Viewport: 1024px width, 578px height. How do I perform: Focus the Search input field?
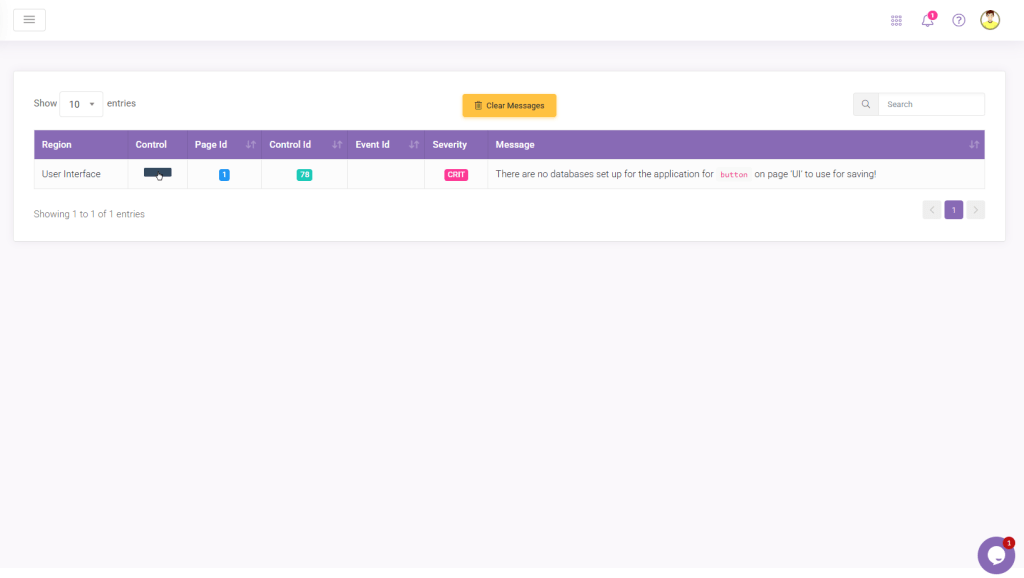[x=930, y=104]
